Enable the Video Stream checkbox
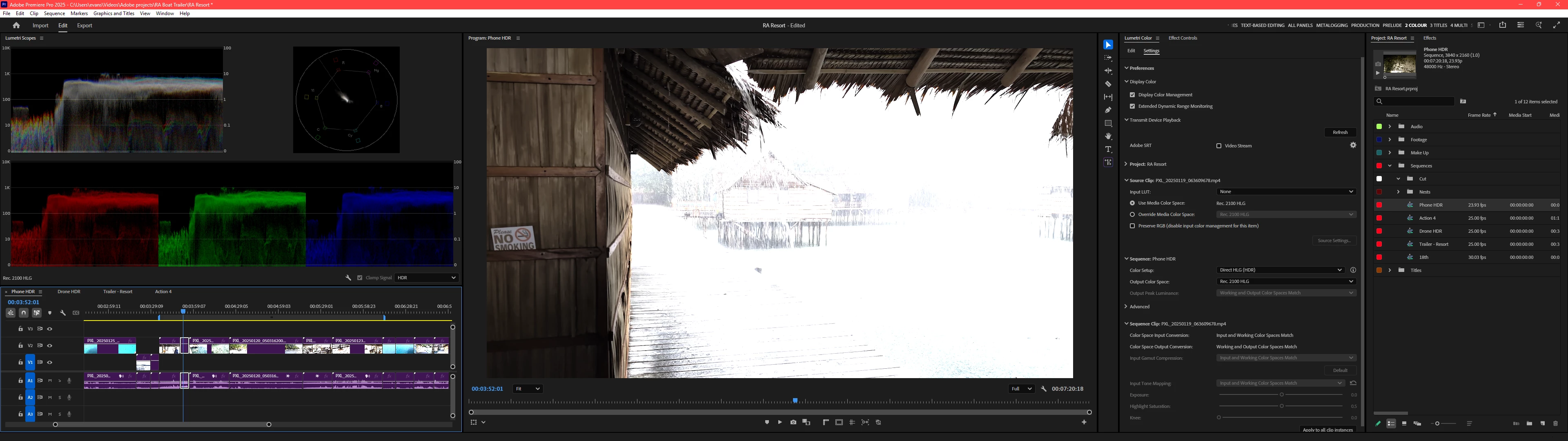 coord(1218,146)
